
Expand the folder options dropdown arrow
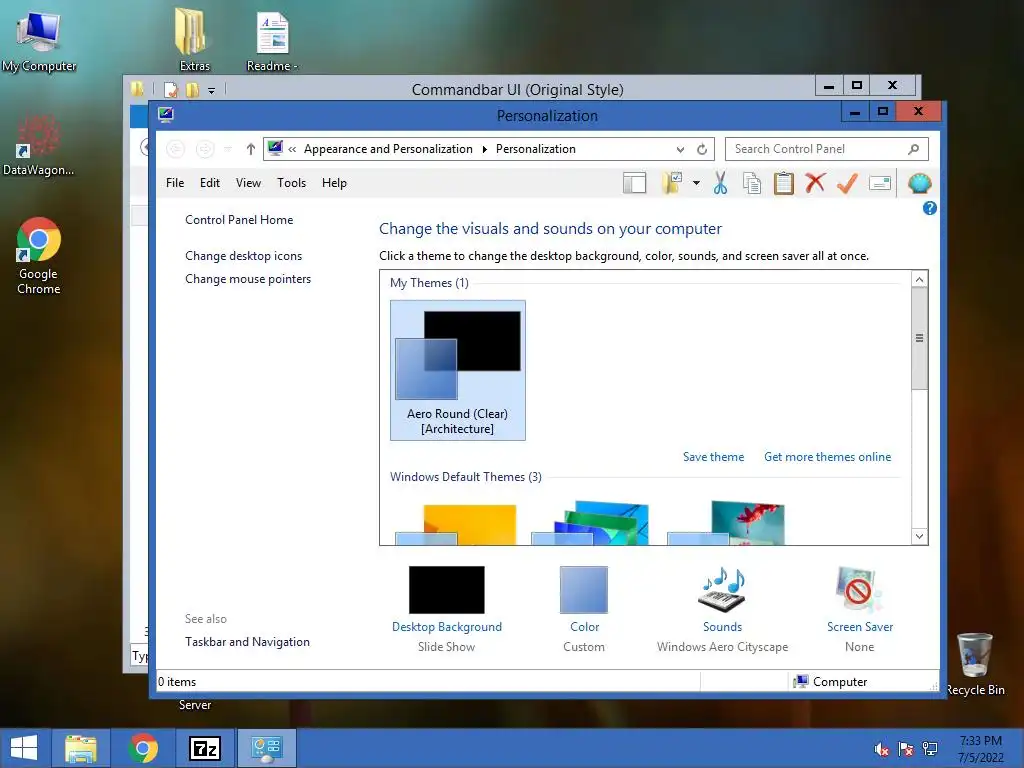[696, 184]
